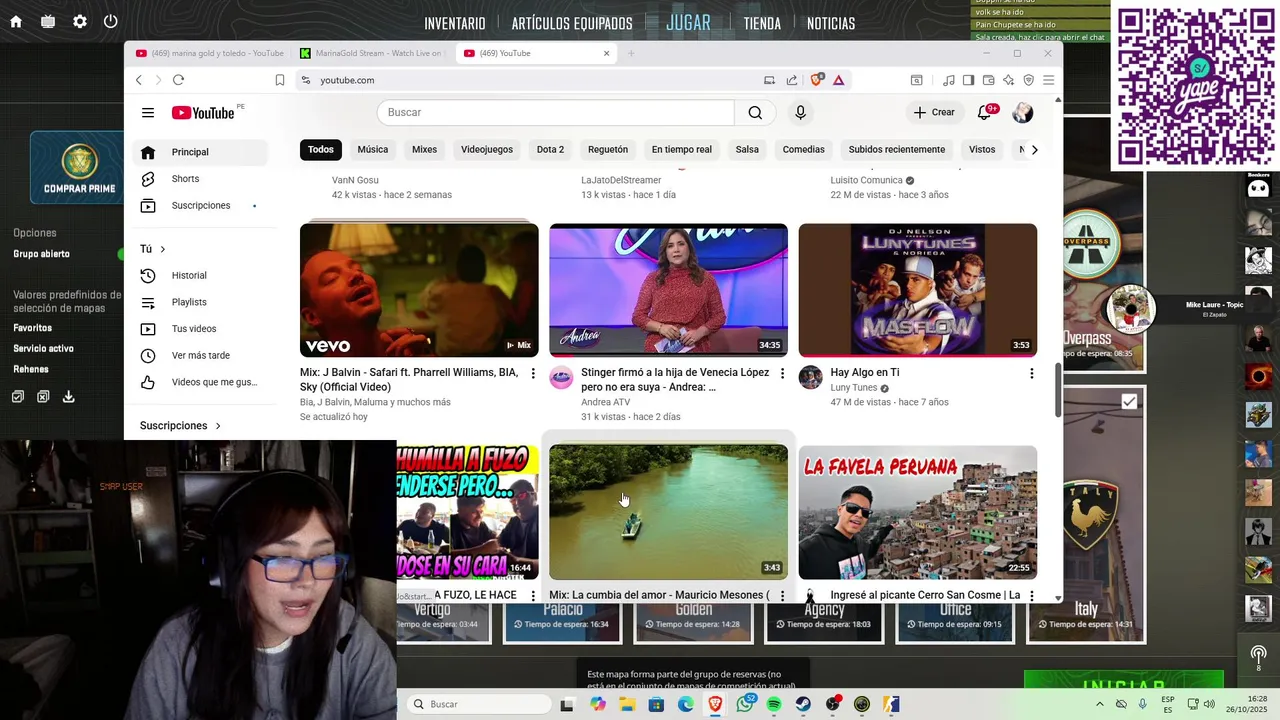Open the TIENDA game menu tab
1280x720 pixels.
coord(762,23)
